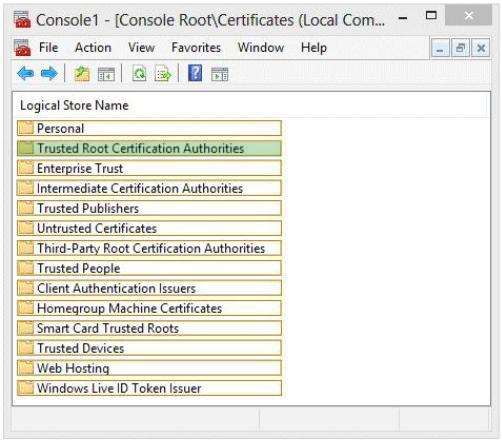This screenshot has height=442, width=502.
Task: Open the Favorites menu
Action: point(196,48)
